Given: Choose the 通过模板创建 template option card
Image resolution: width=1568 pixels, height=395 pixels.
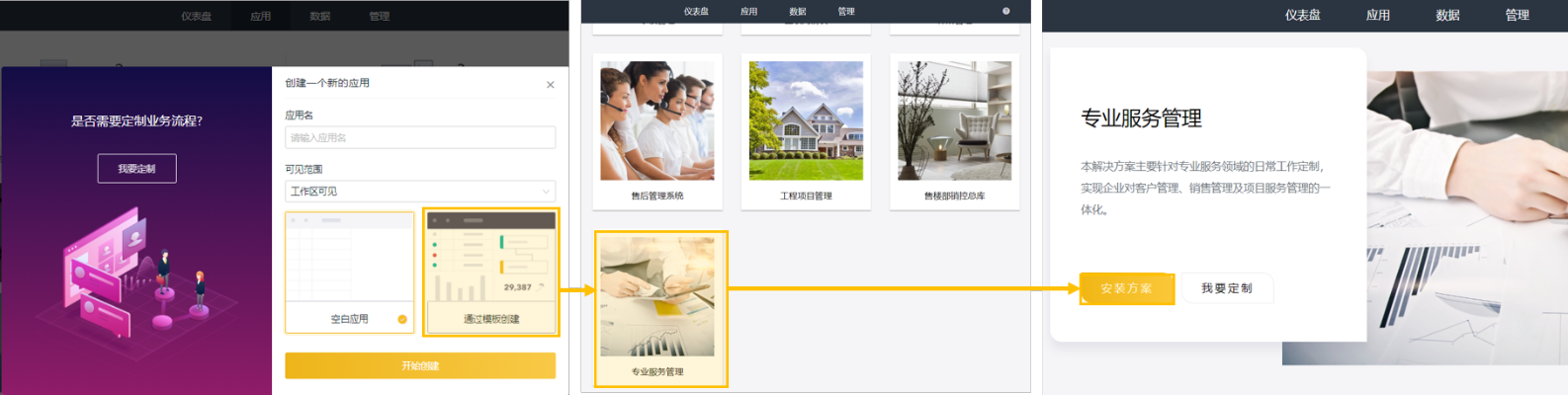Looking at the screenshot, I should [x=490, y=272].
